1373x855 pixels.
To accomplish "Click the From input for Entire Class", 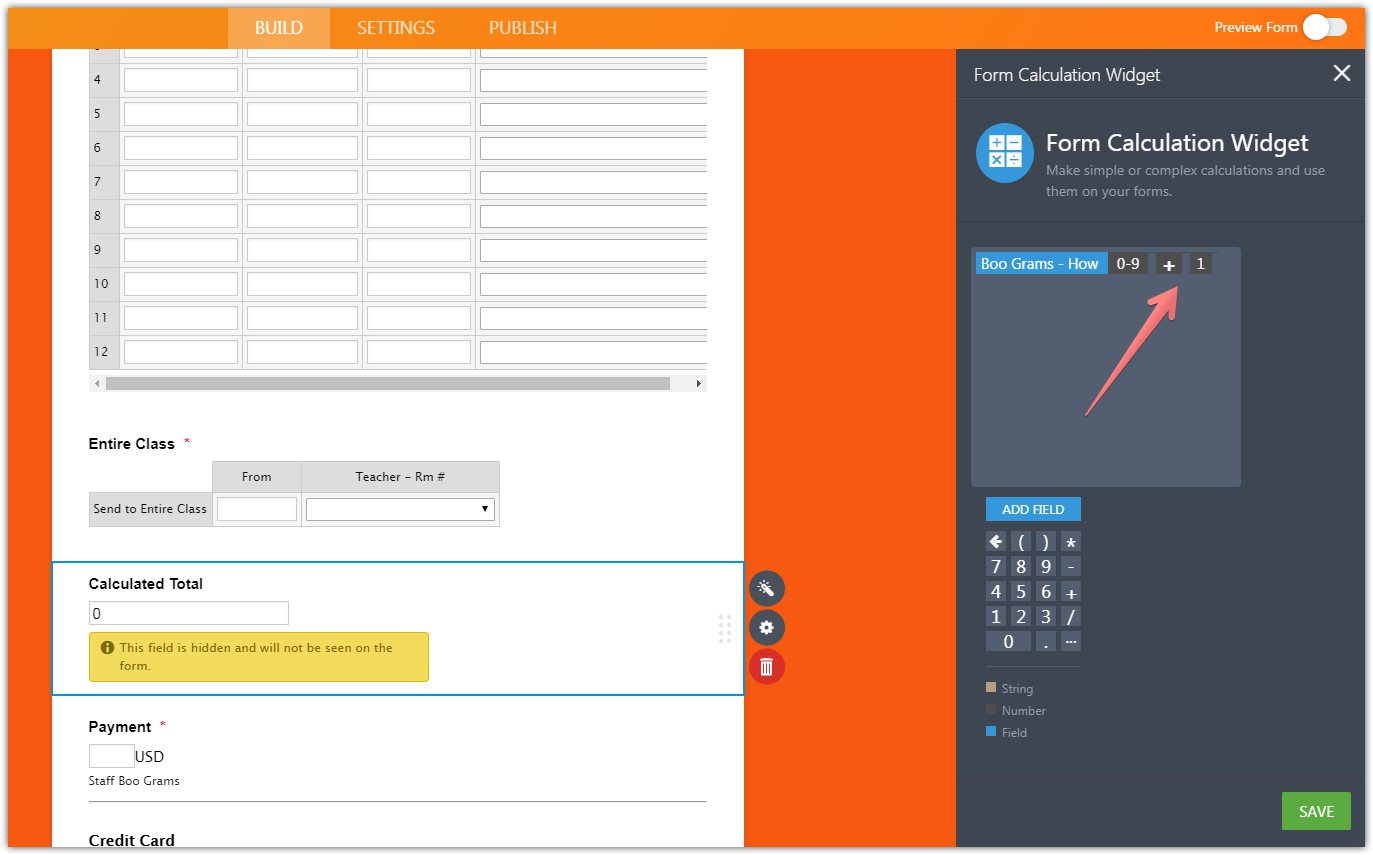I will (x=257, y=509).
